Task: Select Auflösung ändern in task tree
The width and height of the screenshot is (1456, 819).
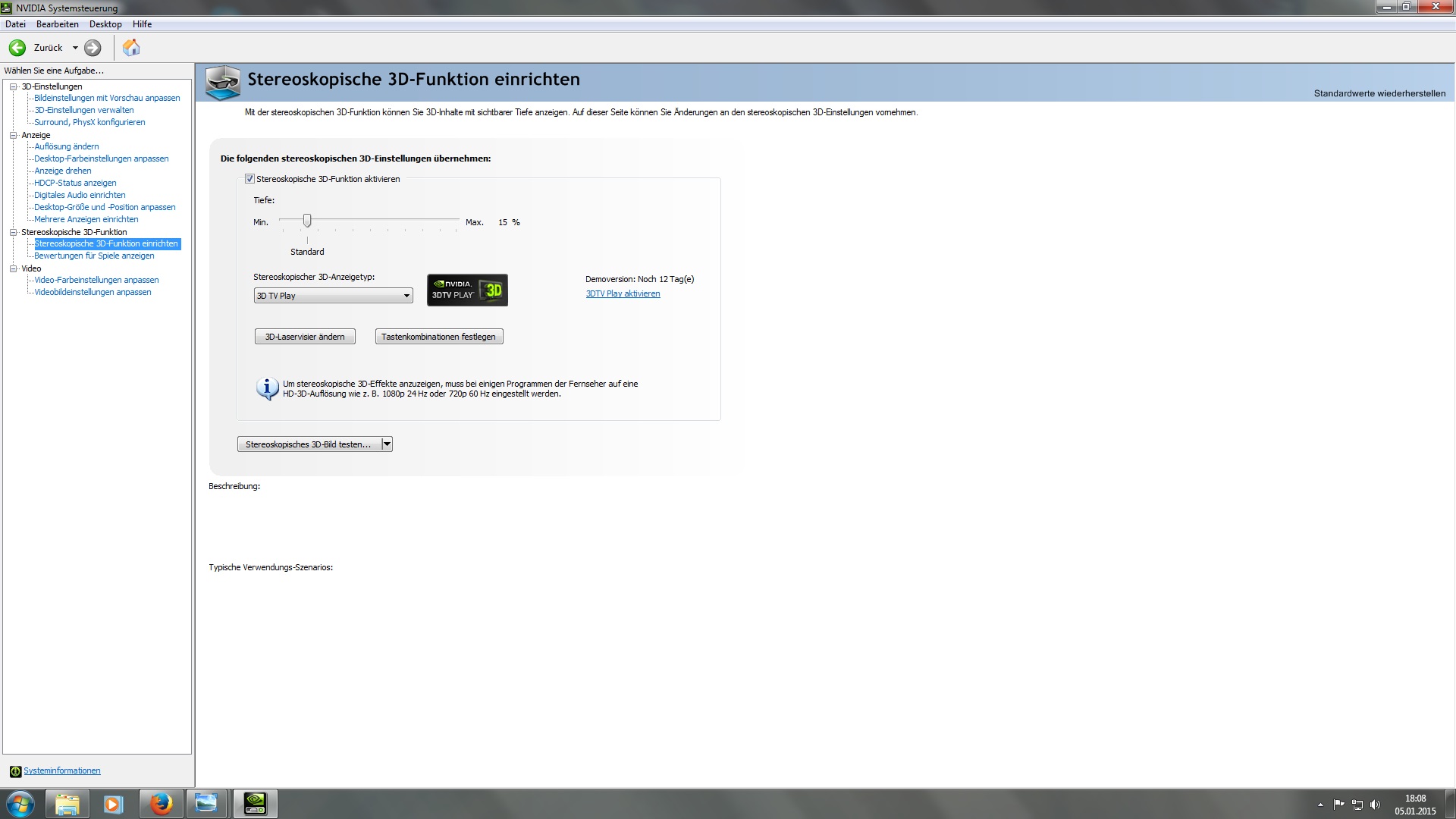Action: 66,146
